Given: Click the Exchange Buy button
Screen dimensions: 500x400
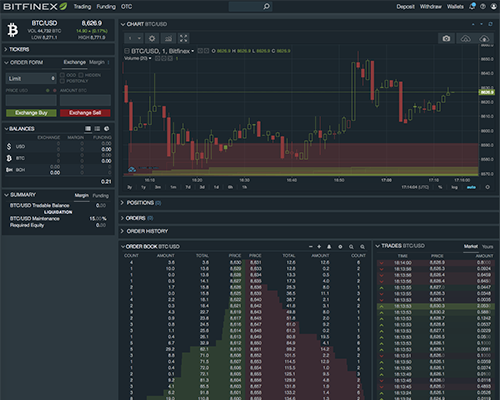Looking at the screenshot, I should tap(31, 113).
